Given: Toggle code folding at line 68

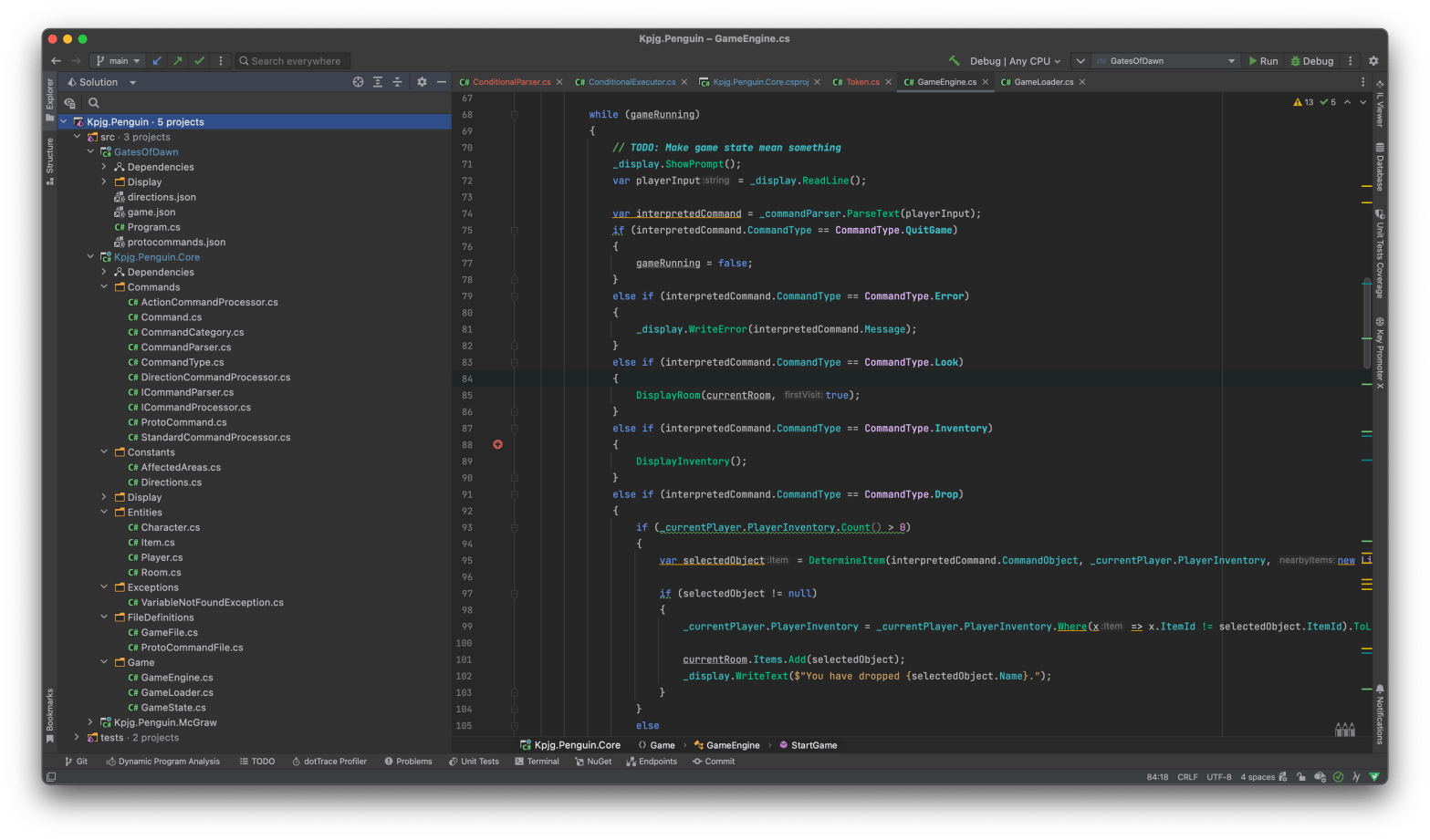Looking at the screenshot, I should click(x=515, y=115).
